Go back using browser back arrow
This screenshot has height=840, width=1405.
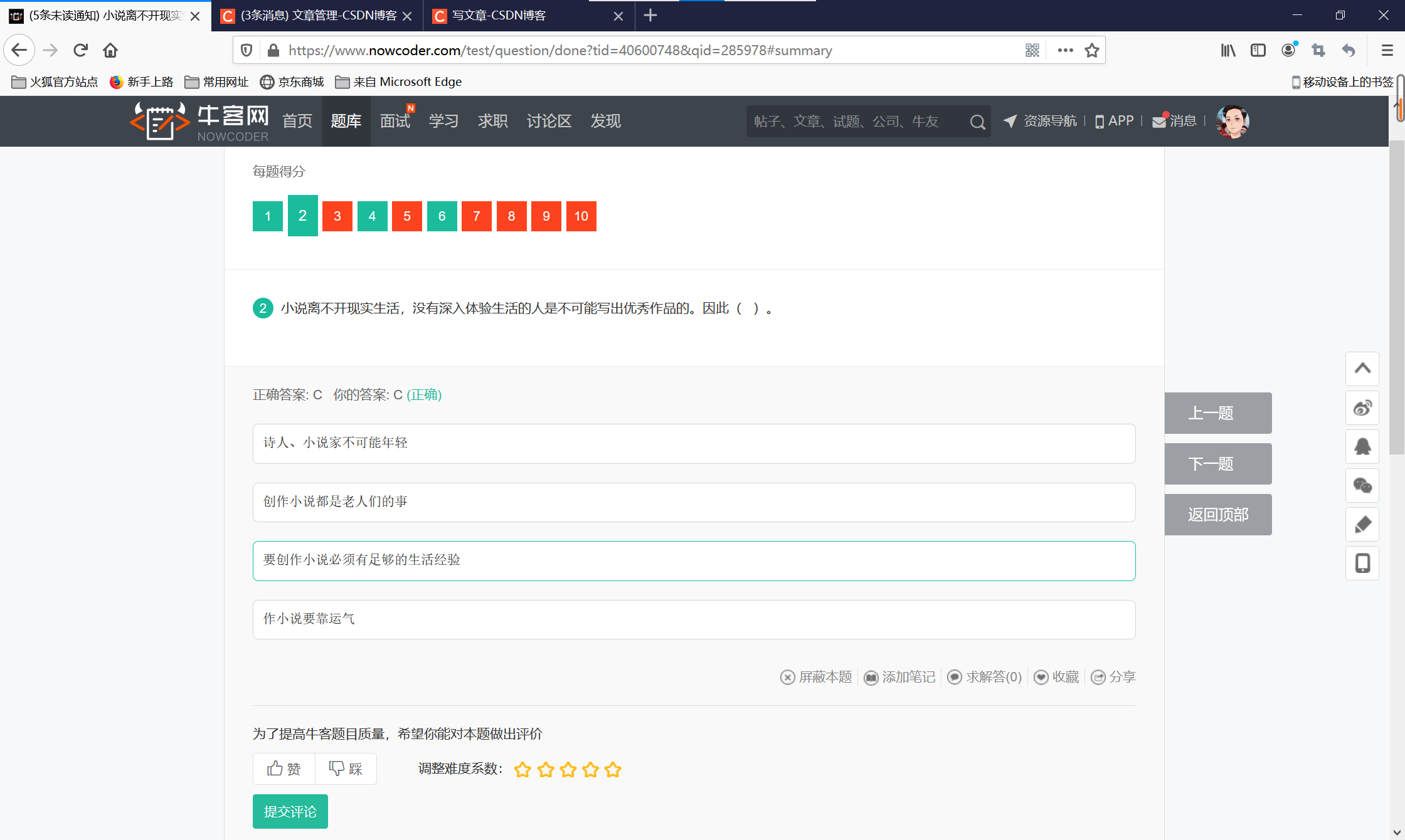[x=19, y=50]
